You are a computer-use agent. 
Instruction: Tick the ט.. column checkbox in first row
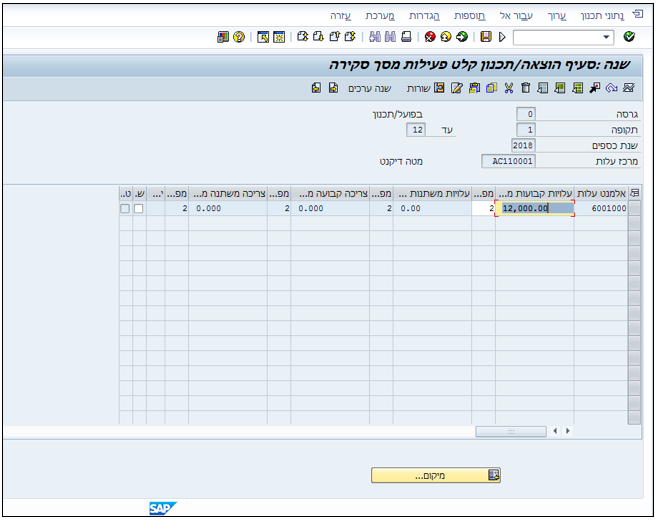[x=125, y=209]
